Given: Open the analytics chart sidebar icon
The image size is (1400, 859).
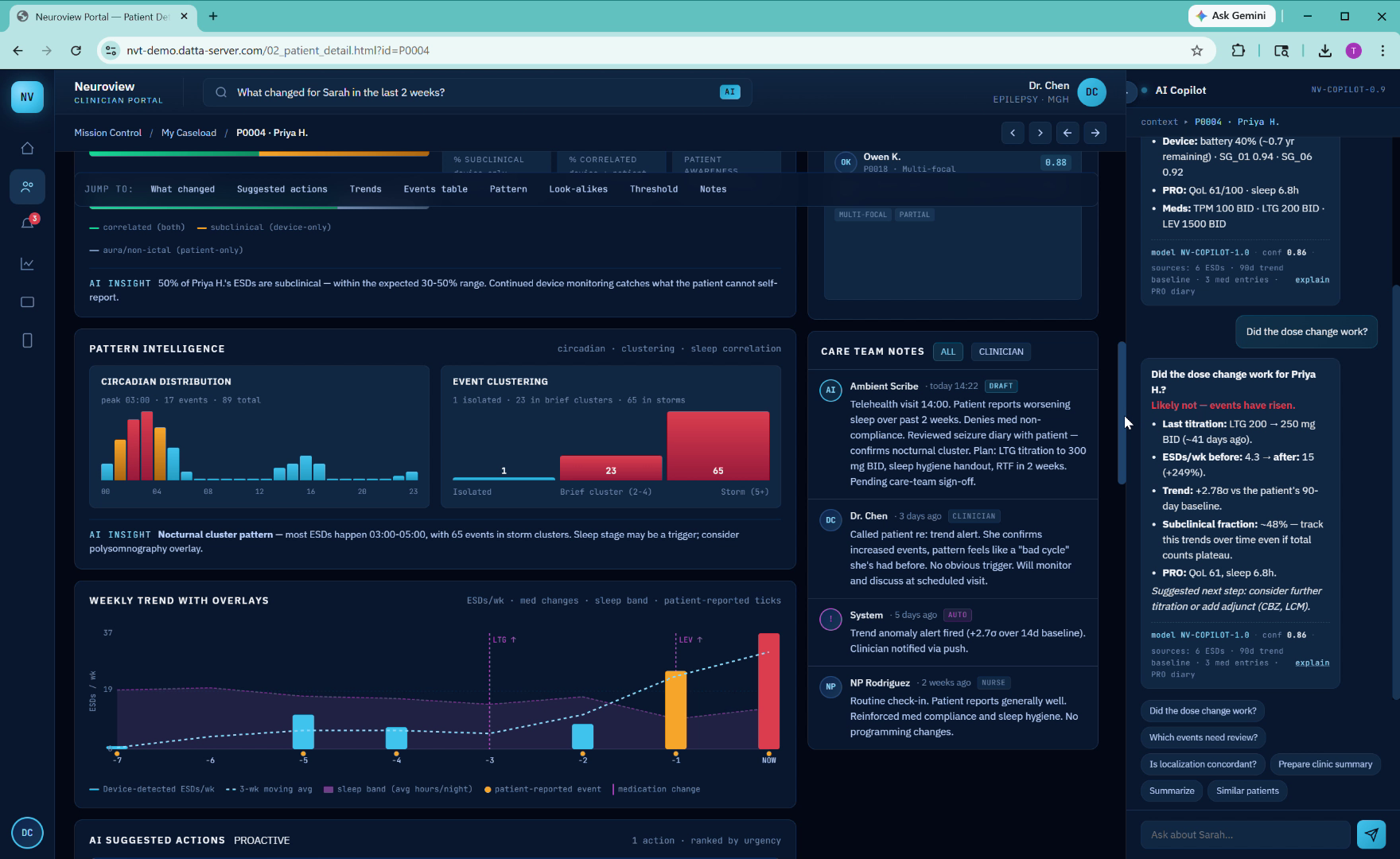Looking at the screenshot, I should (x=27, y=263).
